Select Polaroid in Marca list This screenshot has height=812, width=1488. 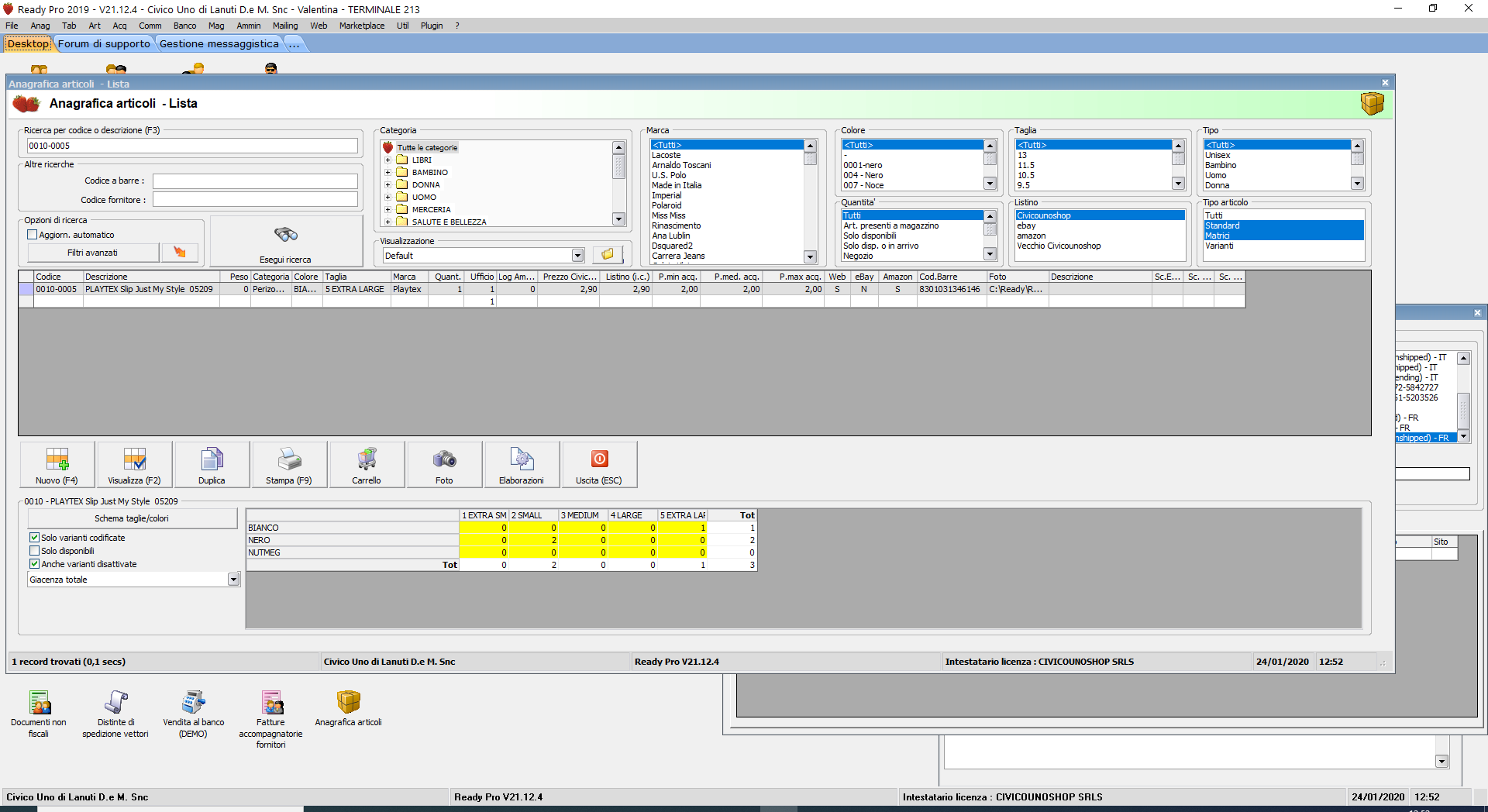[x=666, y=205]
